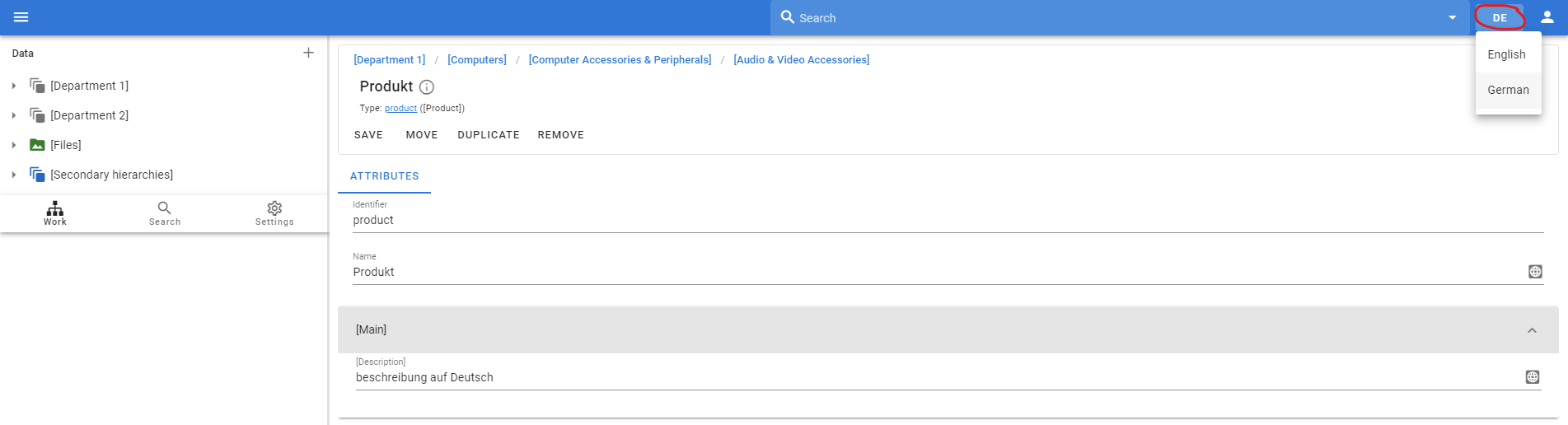Collapse the [Main] attribute group
This screenshot has height=425, width=1568.
[x=1532, y=330]
